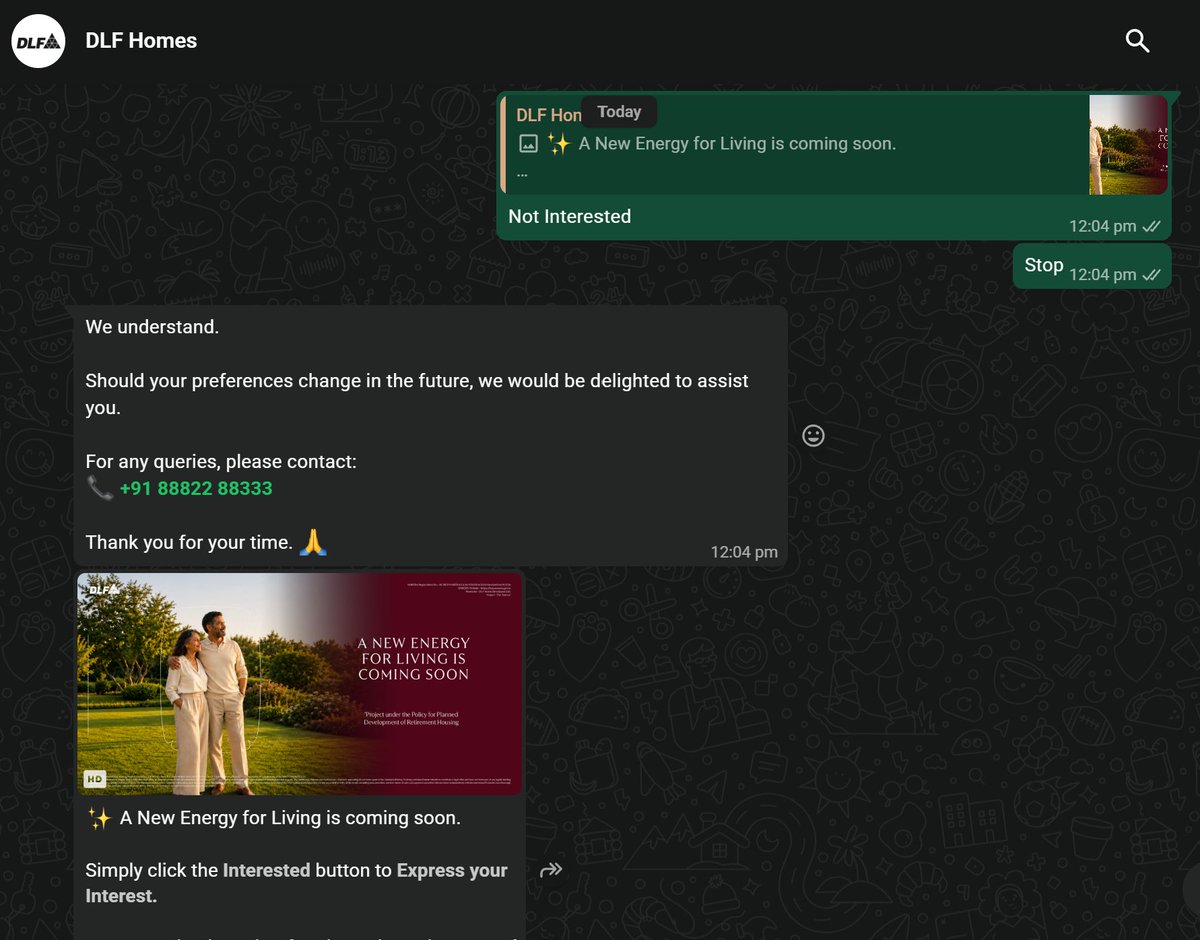
Task: Click the 'We understand.' message text
Action: pyautogui.click(x=152, y=327)
